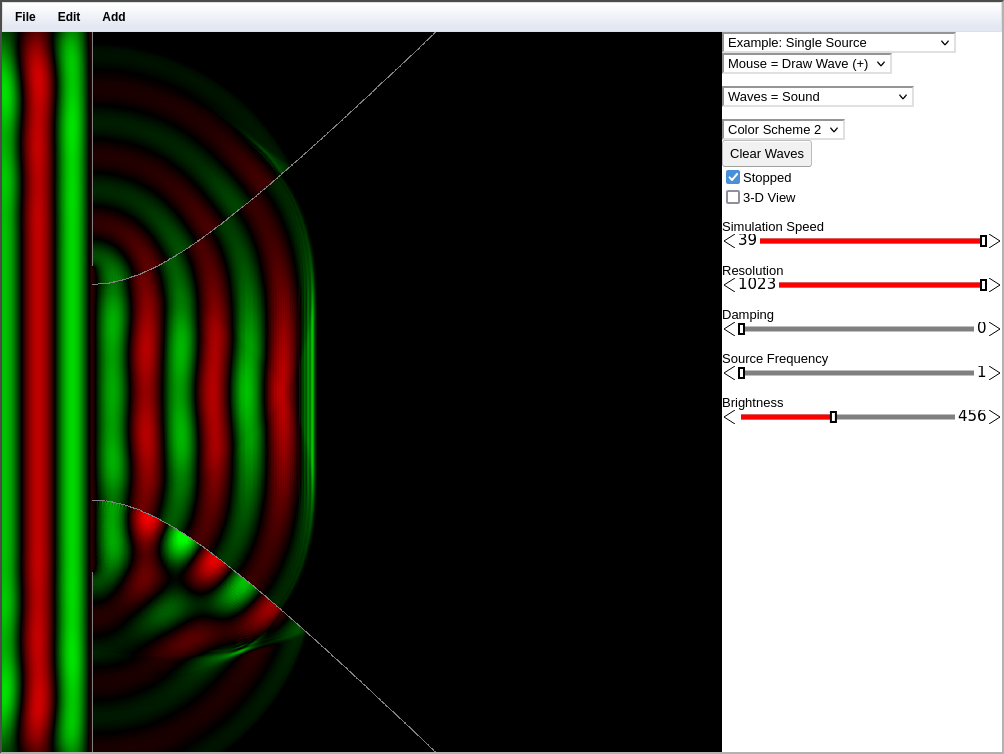Enable the 3-D View checkbox
Viewport: 1004px width, 754px height.
click(x=733, y=197)
